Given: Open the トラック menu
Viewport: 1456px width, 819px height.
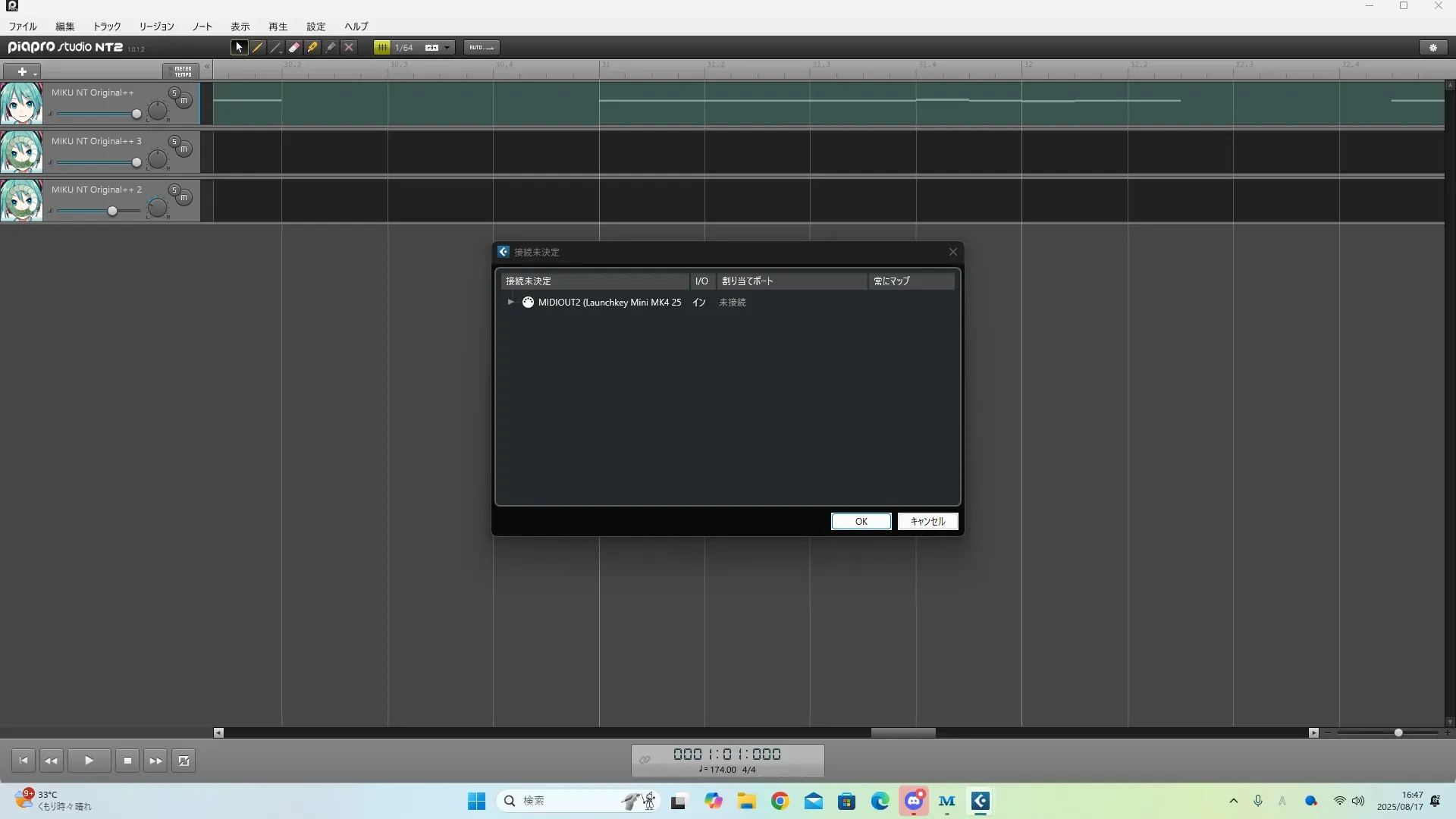Looking at the screenshot, I should tap(107, 27).
